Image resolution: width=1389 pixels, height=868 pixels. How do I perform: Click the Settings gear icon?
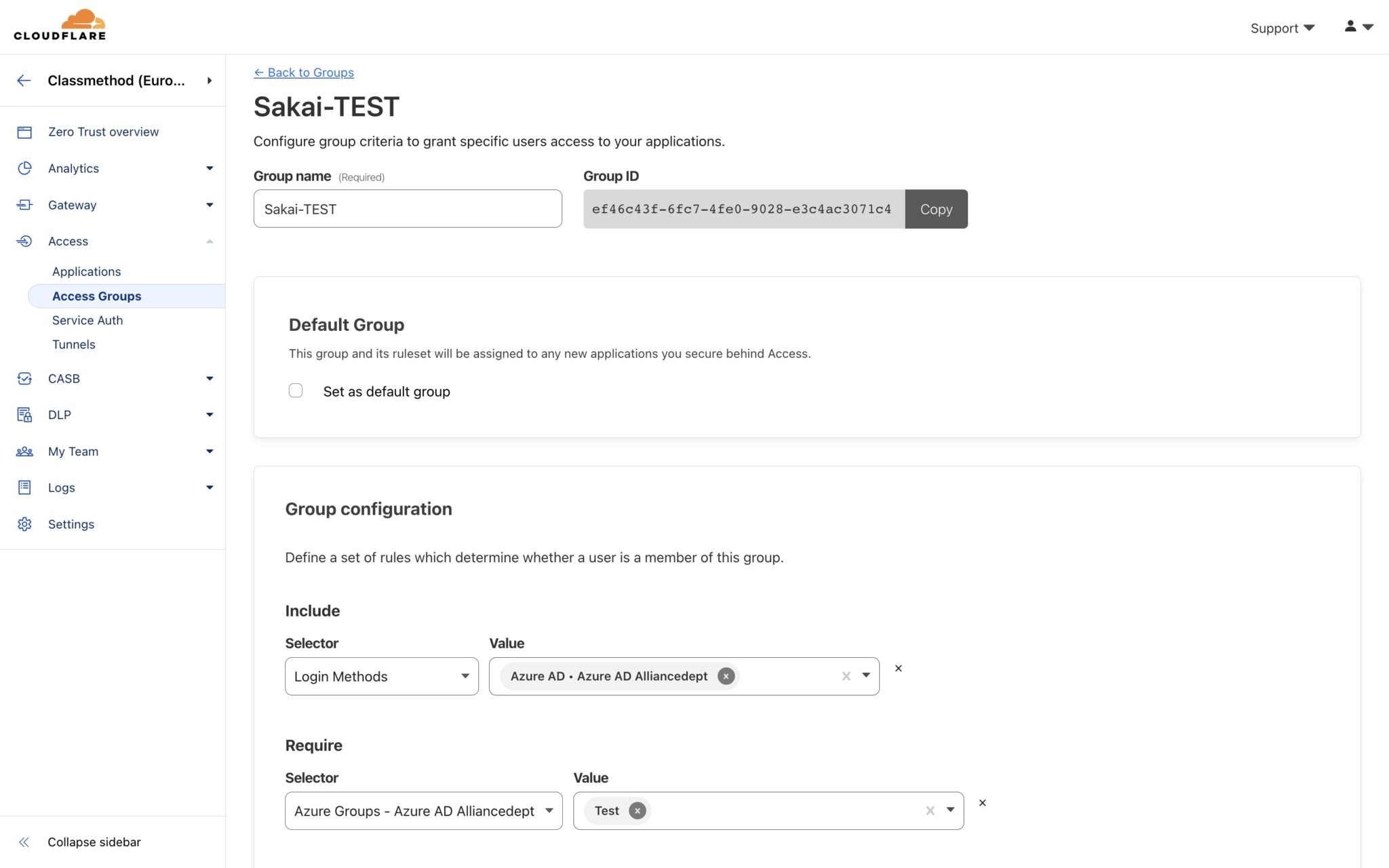tap(24, 524)
